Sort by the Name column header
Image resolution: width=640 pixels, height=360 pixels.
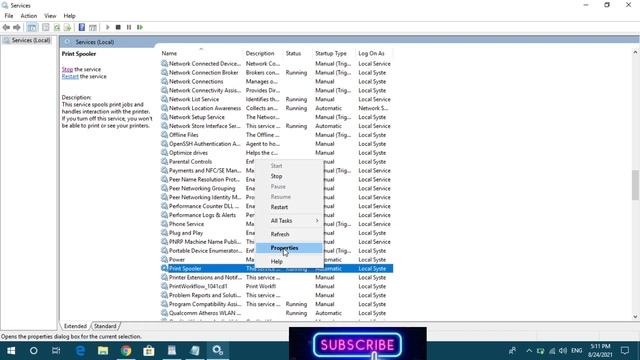point(201,53)
